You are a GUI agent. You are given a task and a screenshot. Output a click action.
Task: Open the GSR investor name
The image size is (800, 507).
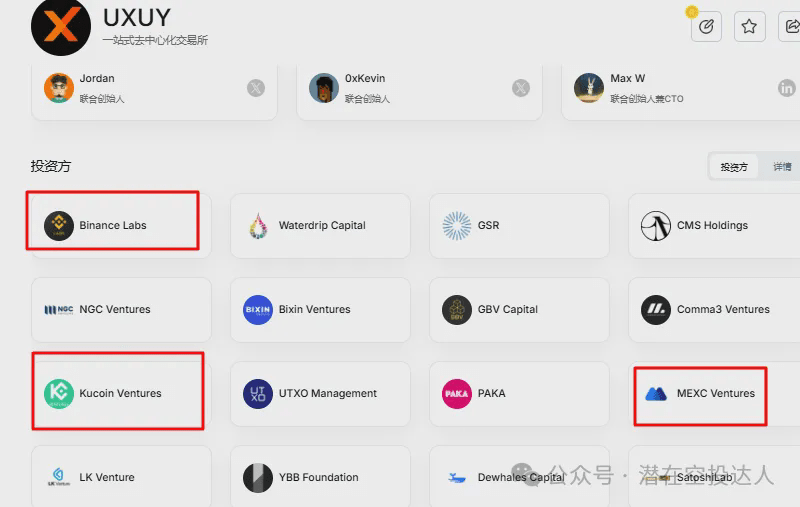[488, 225]
